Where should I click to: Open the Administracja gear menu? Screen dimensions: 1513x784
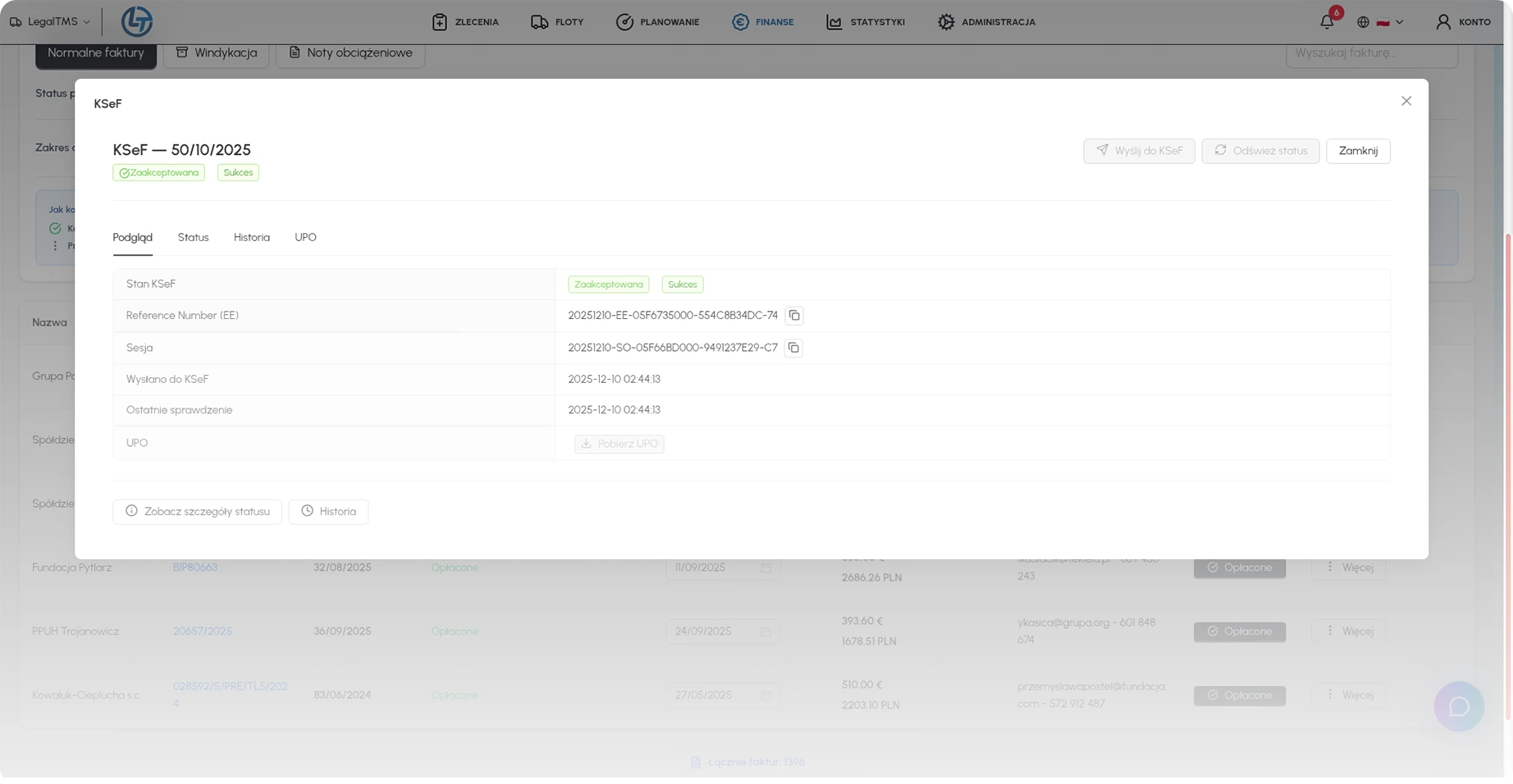[x=986, y=22]
